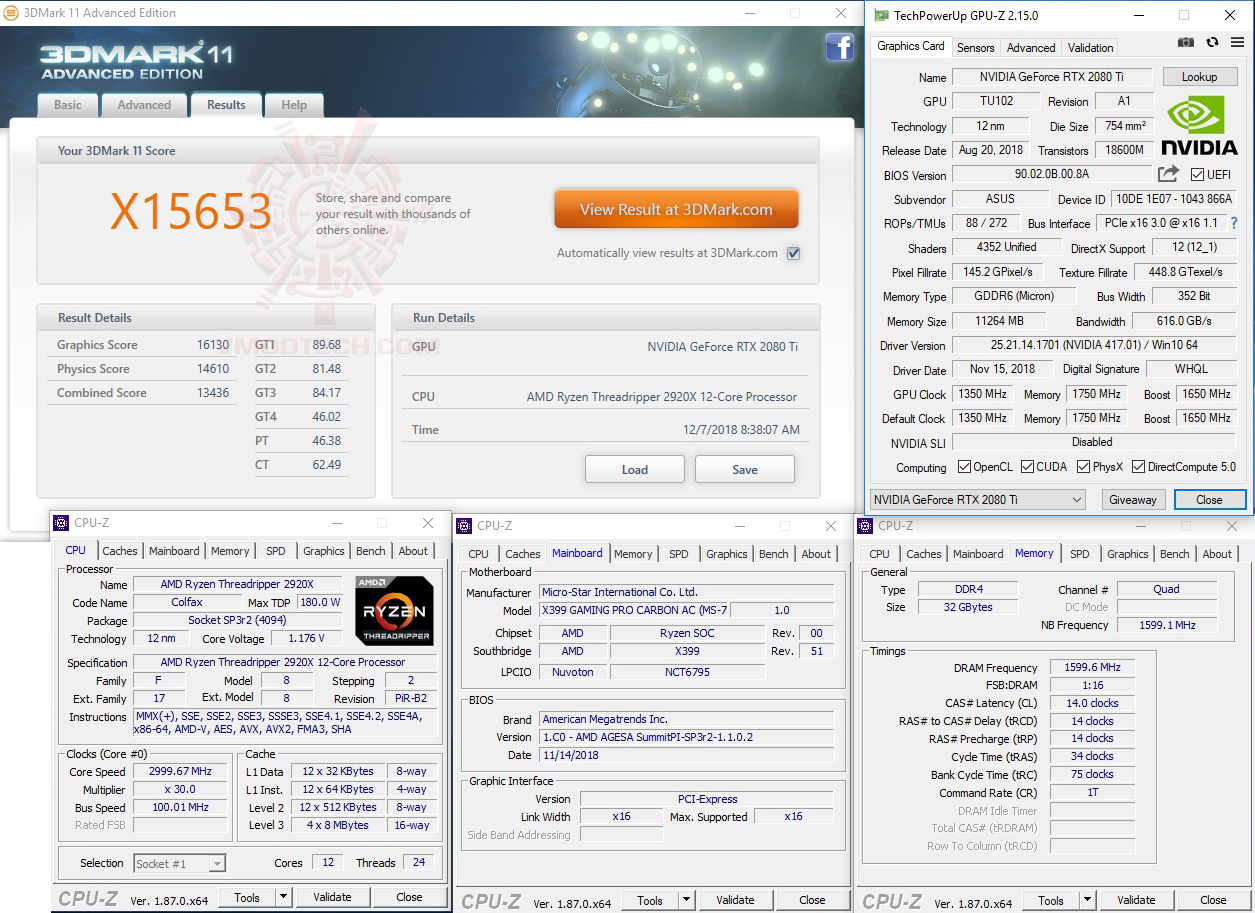Open the GPU selector dropdown in GPU-Z
This screenshot has width=1255, height=913.
tap(977, 499)
